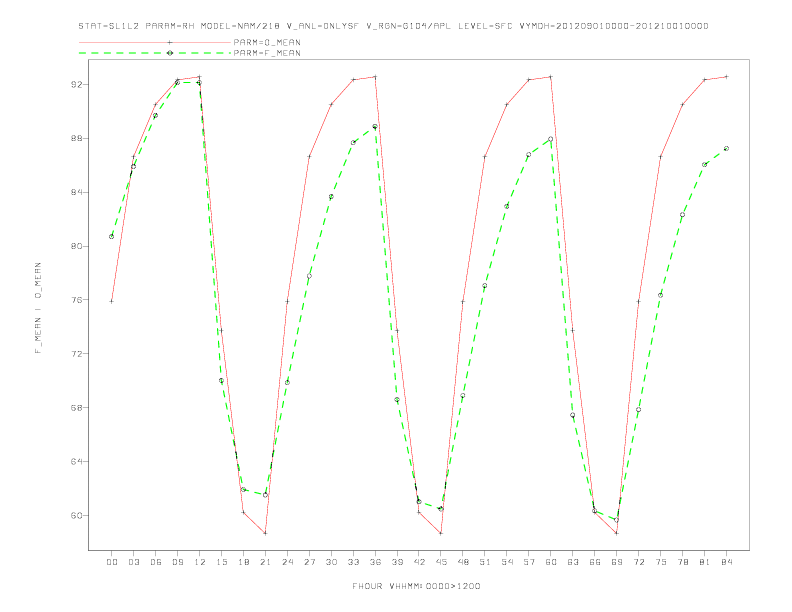Select the PARM=F_MEAN legend label
Screen dimensions: 792x612
pyautogui.click(x=267, y=53)
